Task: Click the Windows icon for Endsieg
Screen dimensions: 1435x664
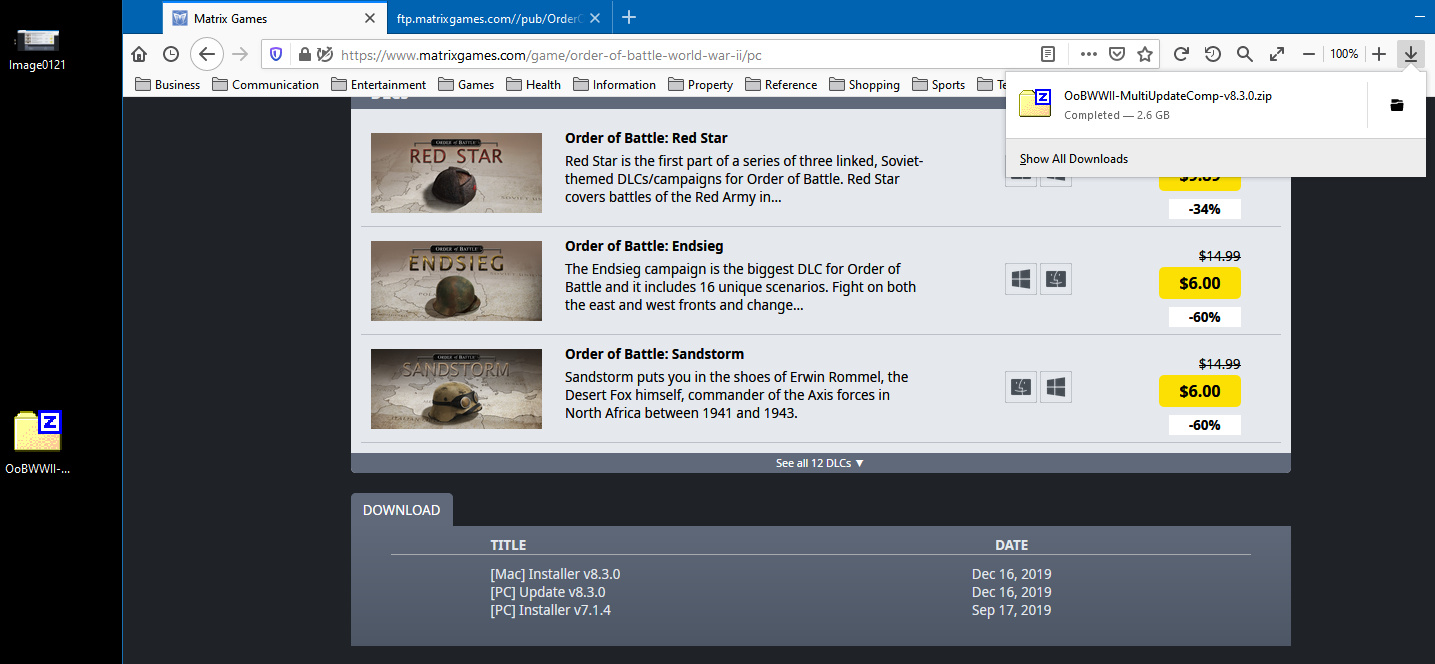Action: [x=1021, y=280]
